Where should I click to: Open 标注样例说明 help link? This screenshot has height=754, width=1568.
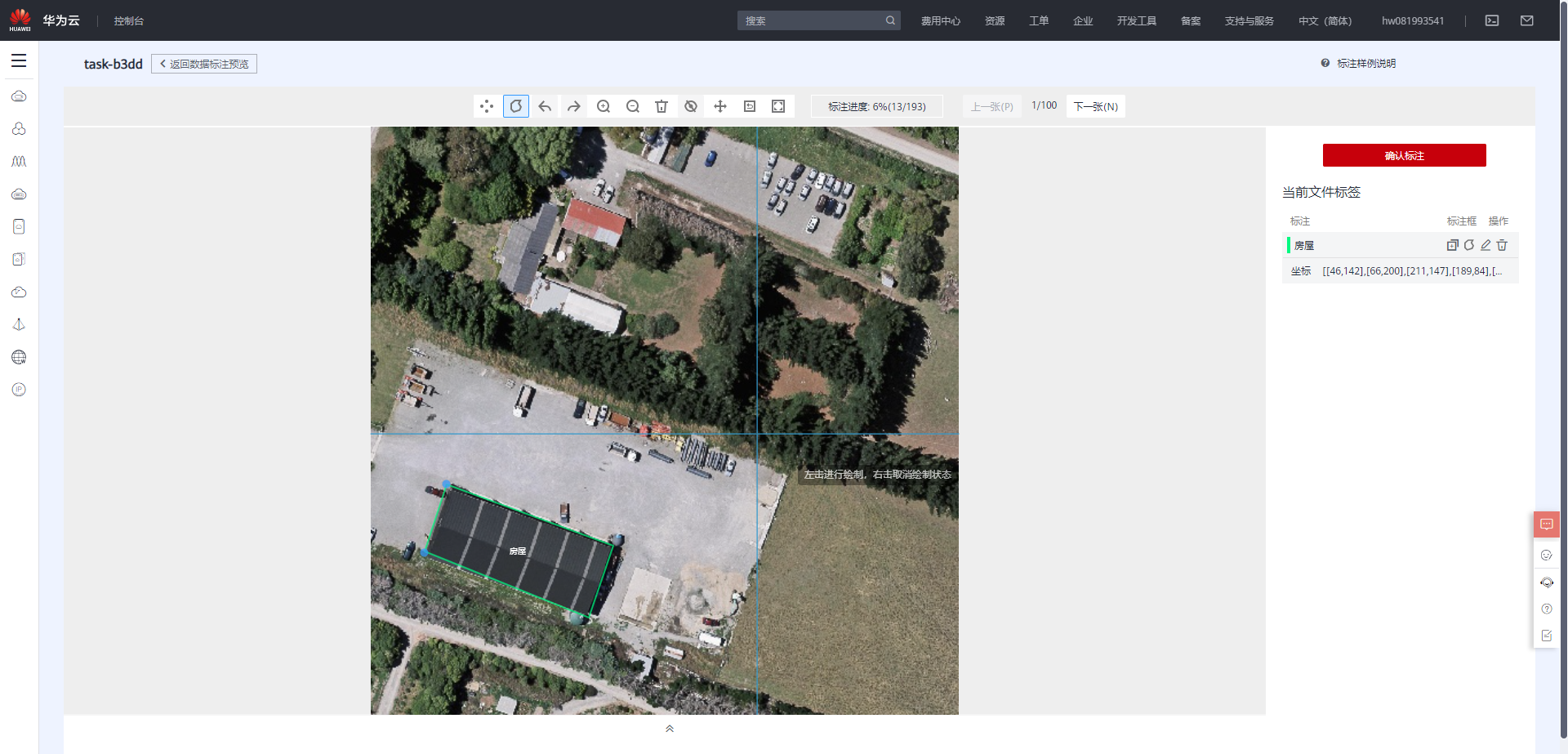[1359, 63]
